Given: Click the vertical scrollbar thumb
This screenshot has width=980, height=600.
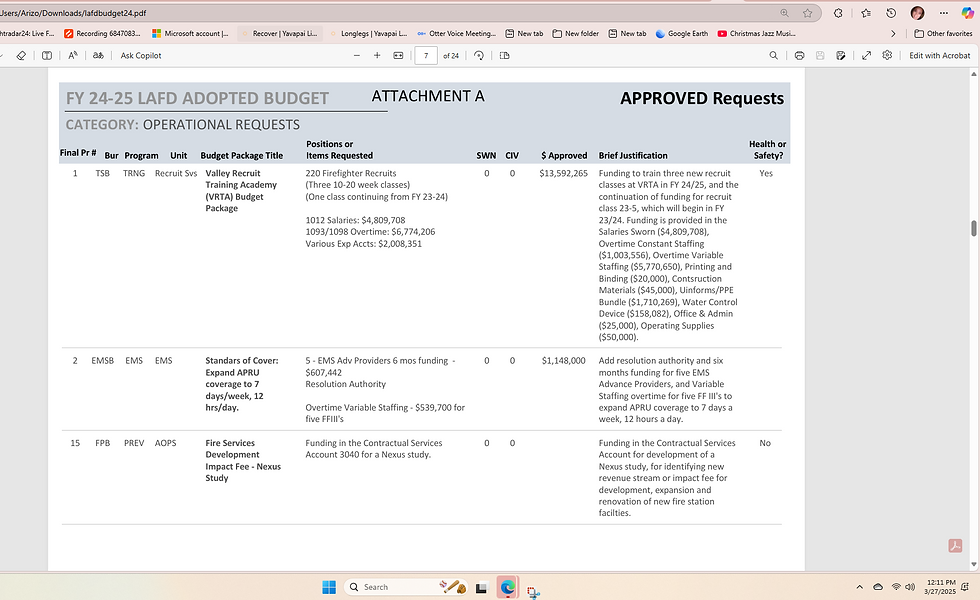Looking at the screenshot, I should 973,228.
